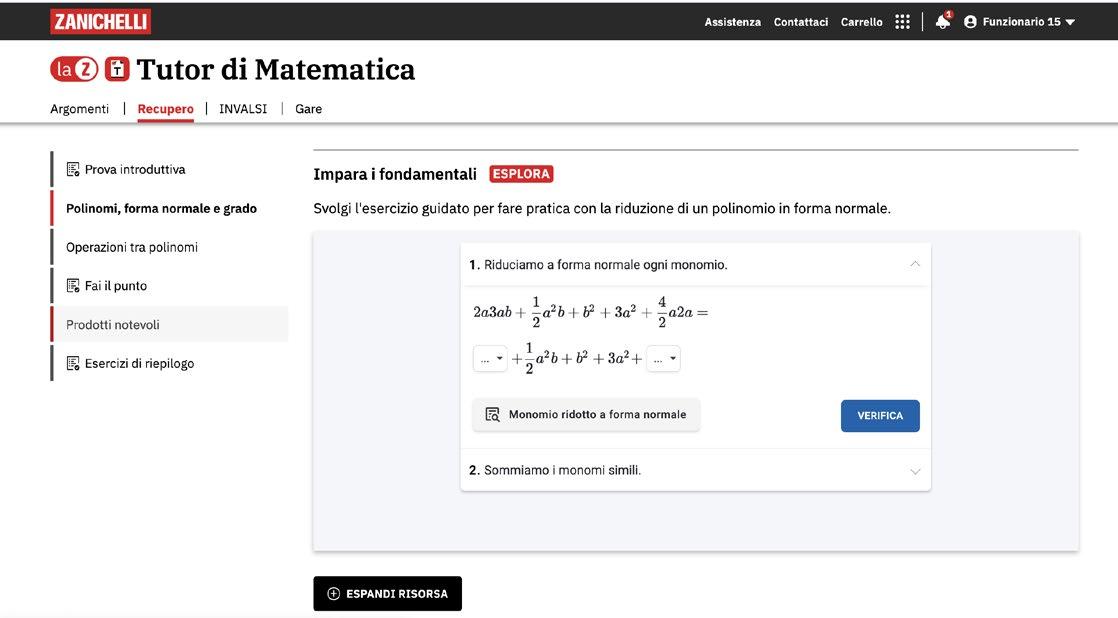Open the notifications bell
Viewport: 1118px width, 618px height.
tap(942, 22)
